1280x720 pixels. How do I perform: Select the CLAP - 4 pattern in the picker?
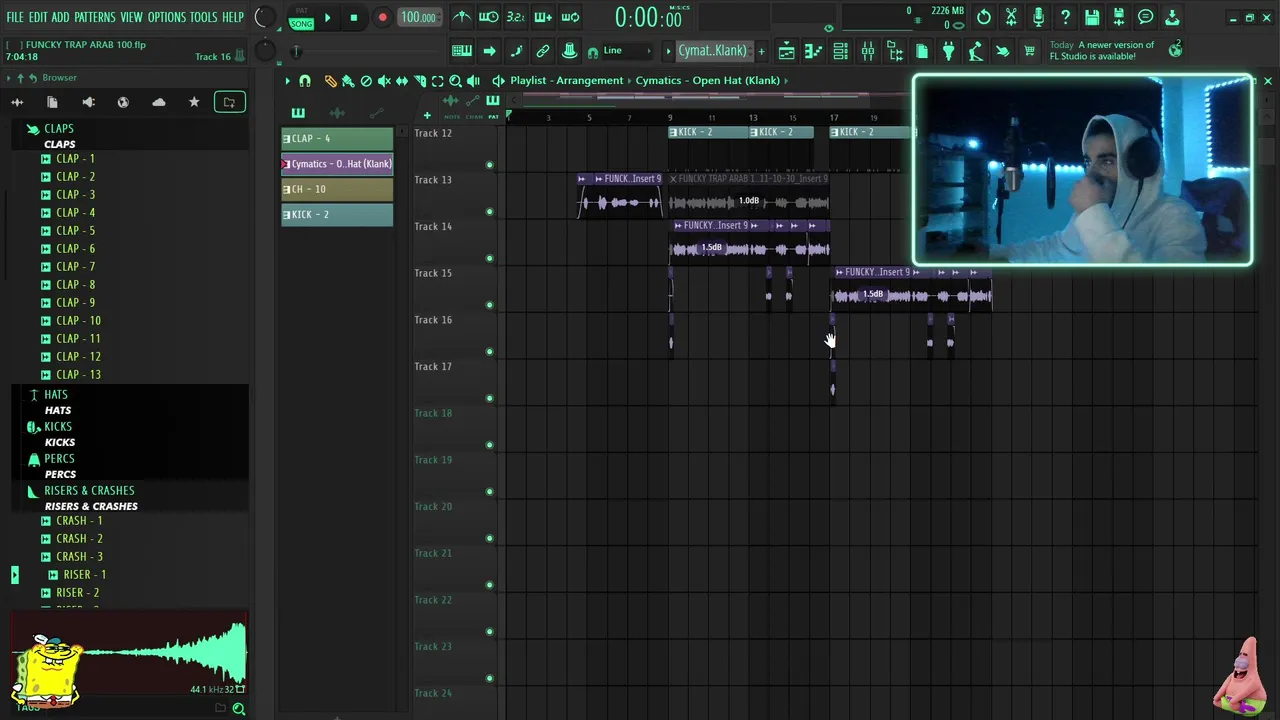click(337, 139)
